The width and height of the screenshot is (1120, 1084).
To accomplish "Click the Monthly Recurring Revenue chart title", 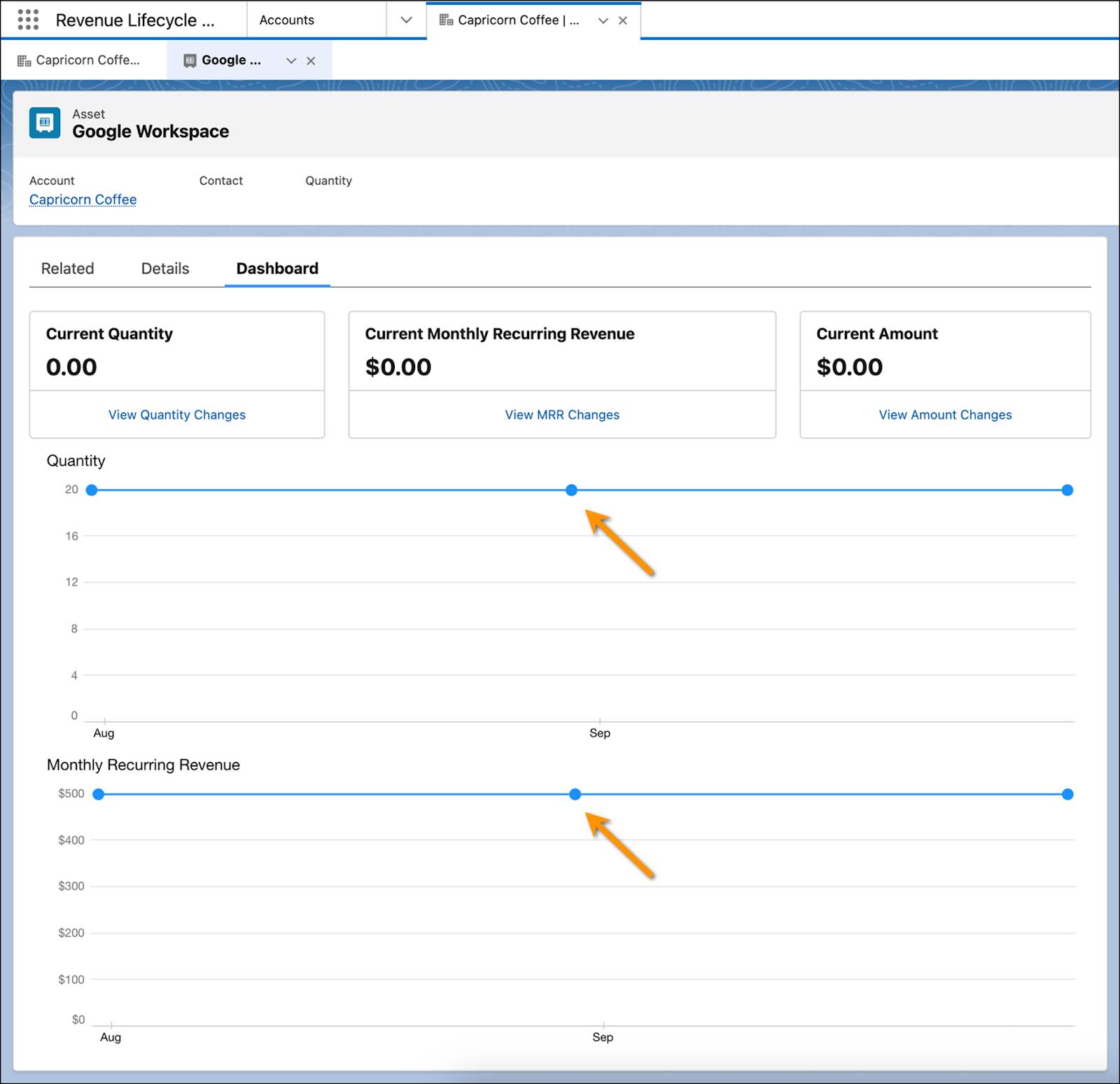I will coord(143,765).
